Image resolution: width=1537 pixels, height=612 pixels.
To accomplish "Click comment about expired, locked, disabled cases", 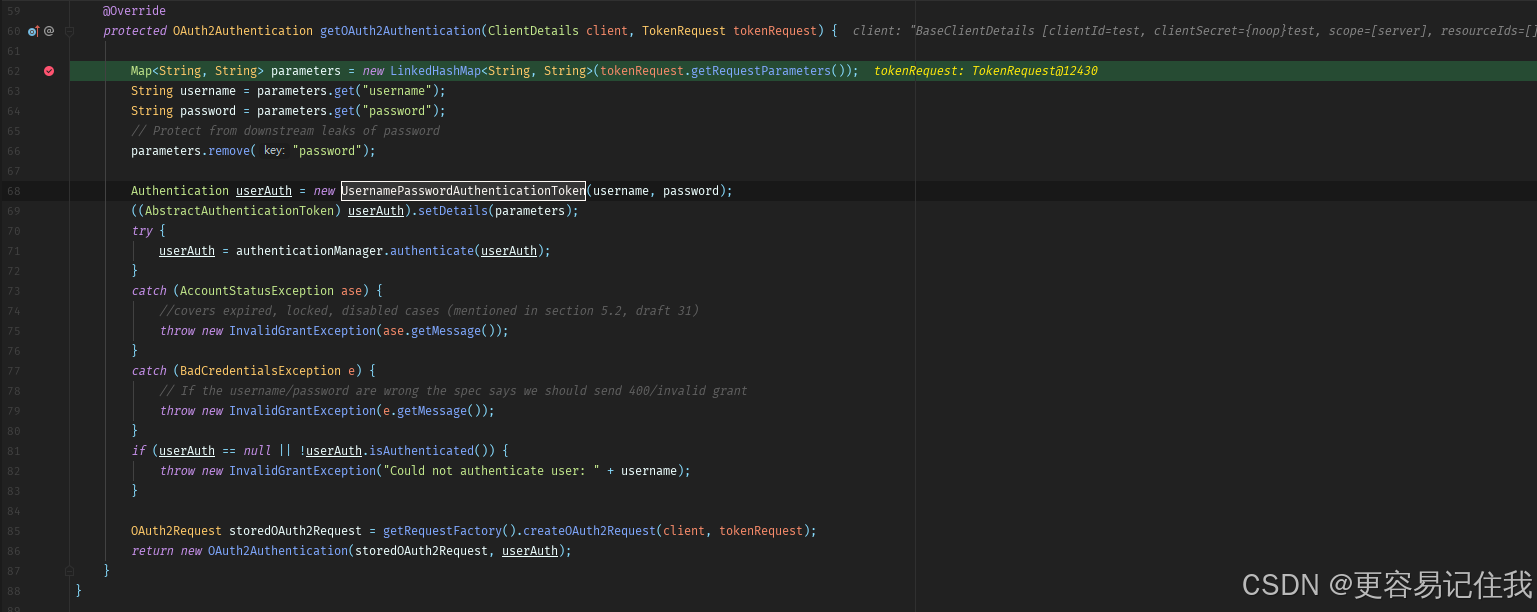I will click(x=429, y=311).
